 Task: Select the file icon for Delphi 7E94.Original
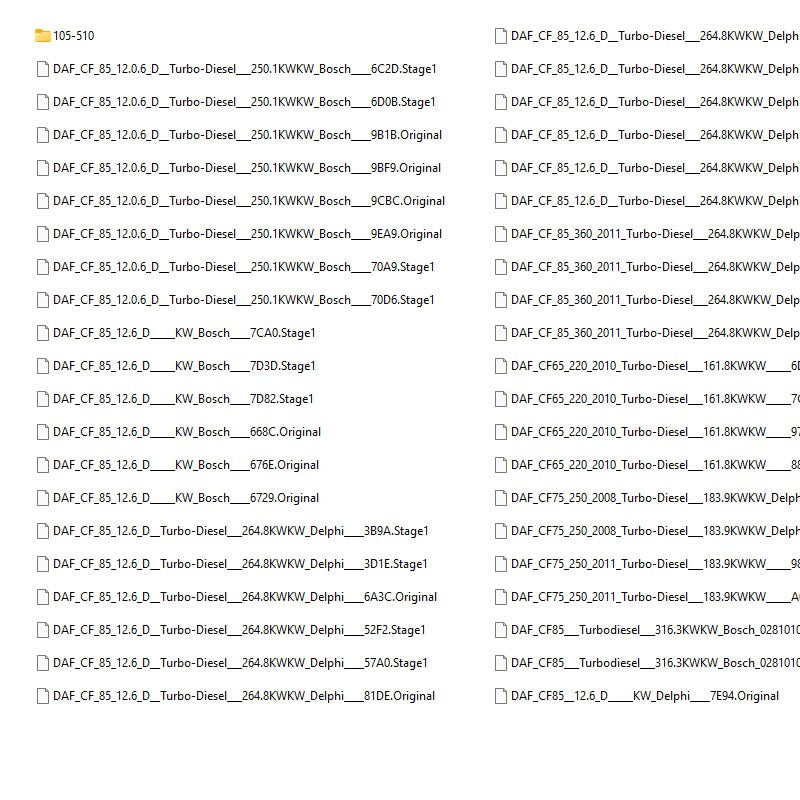coord(500,696)
